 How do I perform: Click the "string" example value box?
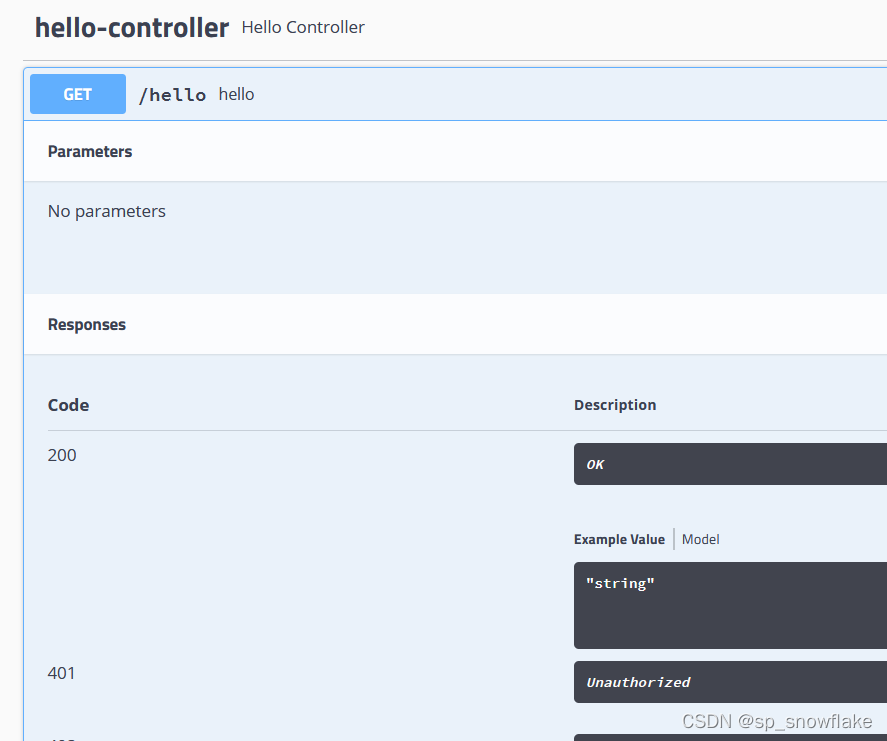tap(730, 605)
